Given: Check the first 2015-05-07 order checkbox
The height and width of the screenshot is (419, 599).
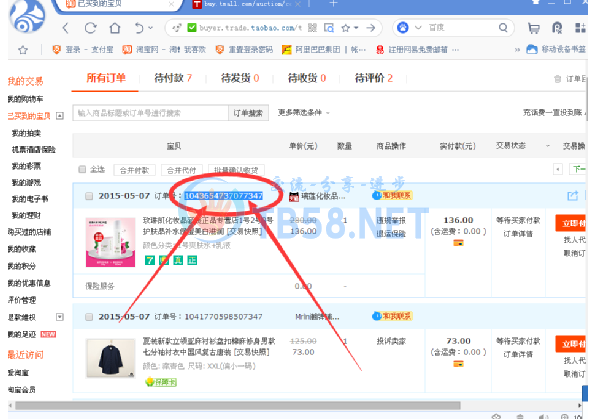Looking at the screenshot, I should [x=89, y=196].
